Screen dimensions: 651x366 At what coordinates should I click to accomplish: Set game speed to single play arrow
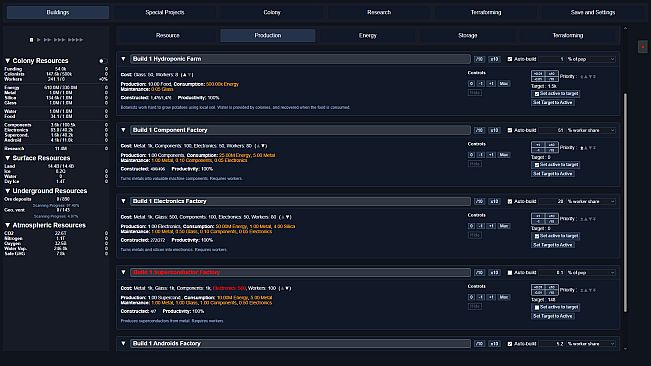[39, 40]
